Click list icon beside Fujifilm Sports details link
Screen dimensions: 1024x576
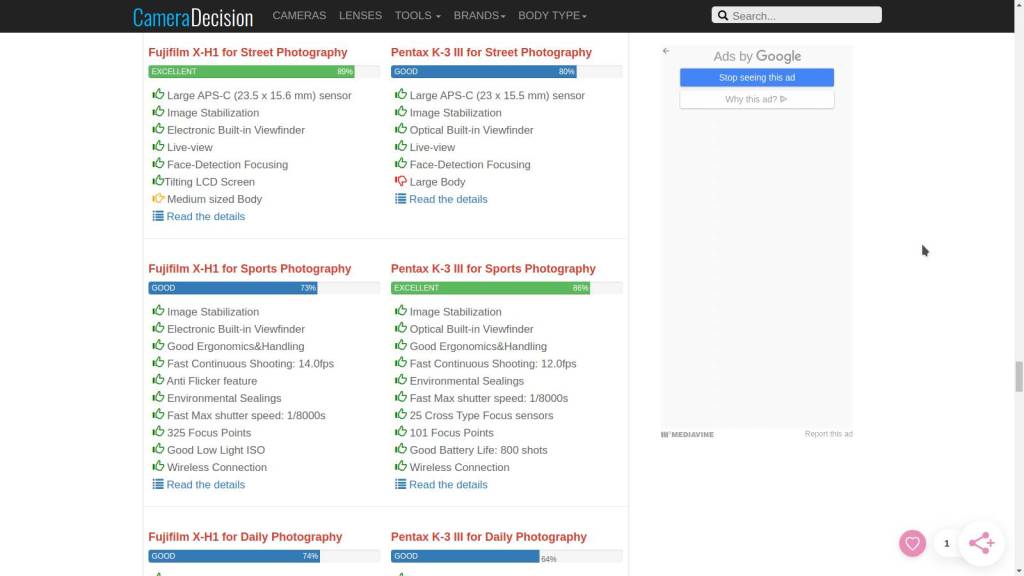[158, 484]
